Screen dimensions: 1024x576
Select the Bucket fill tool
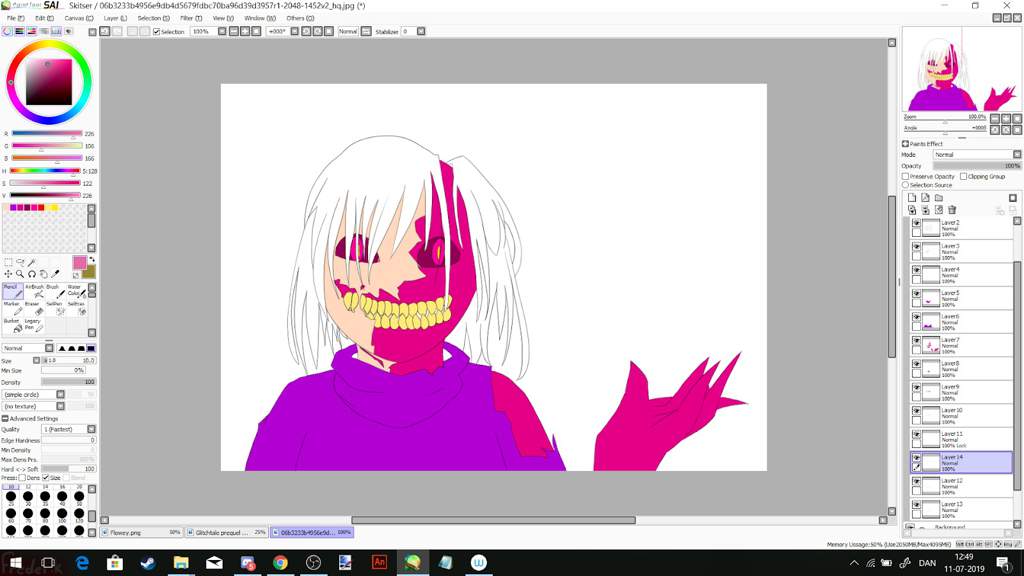coord(12,325)
